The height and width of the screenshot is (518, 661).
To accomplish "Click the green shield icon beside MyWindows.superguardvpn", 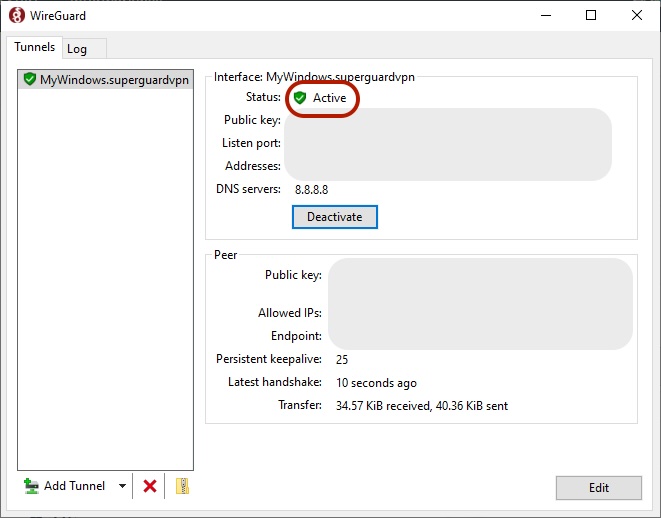I will click(x=30, y=79).
